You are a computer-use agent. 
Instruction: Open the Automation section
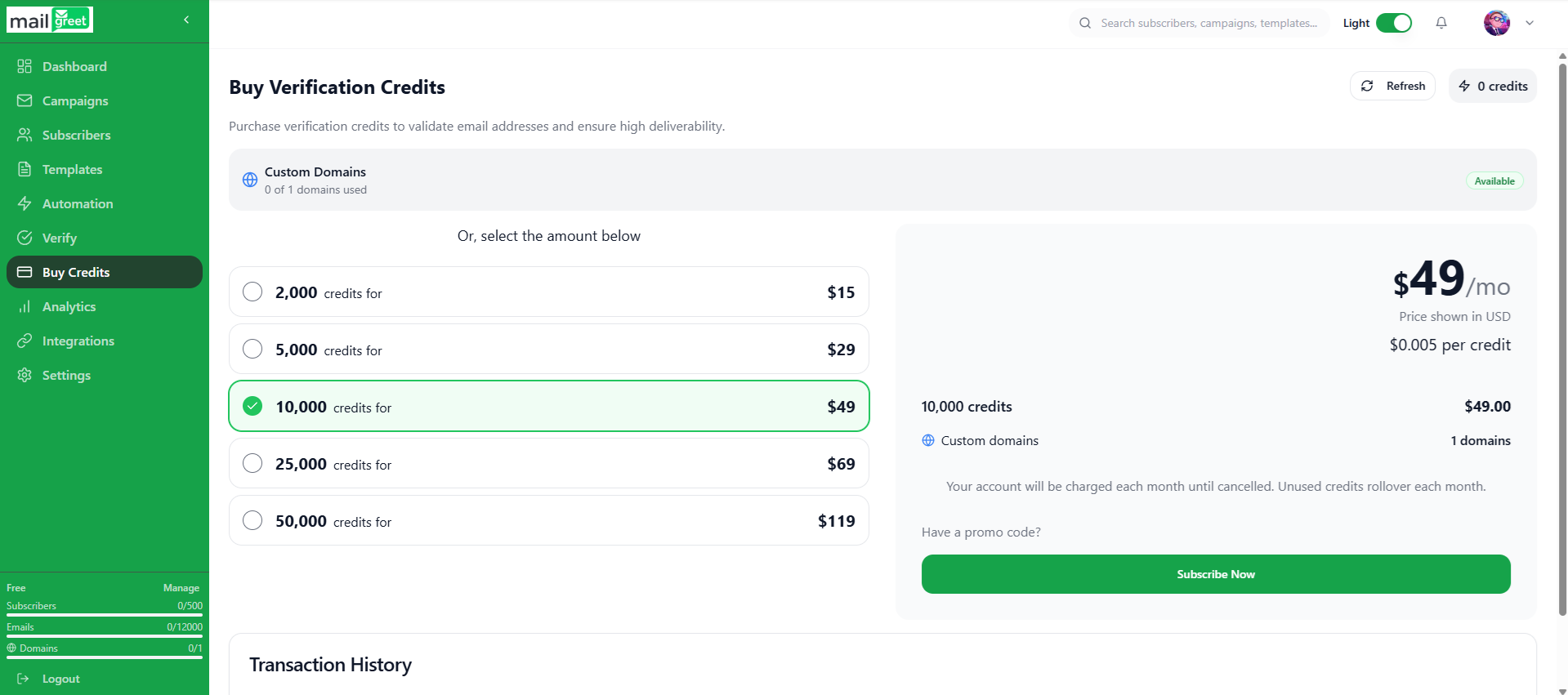click(x=78, y=203)
